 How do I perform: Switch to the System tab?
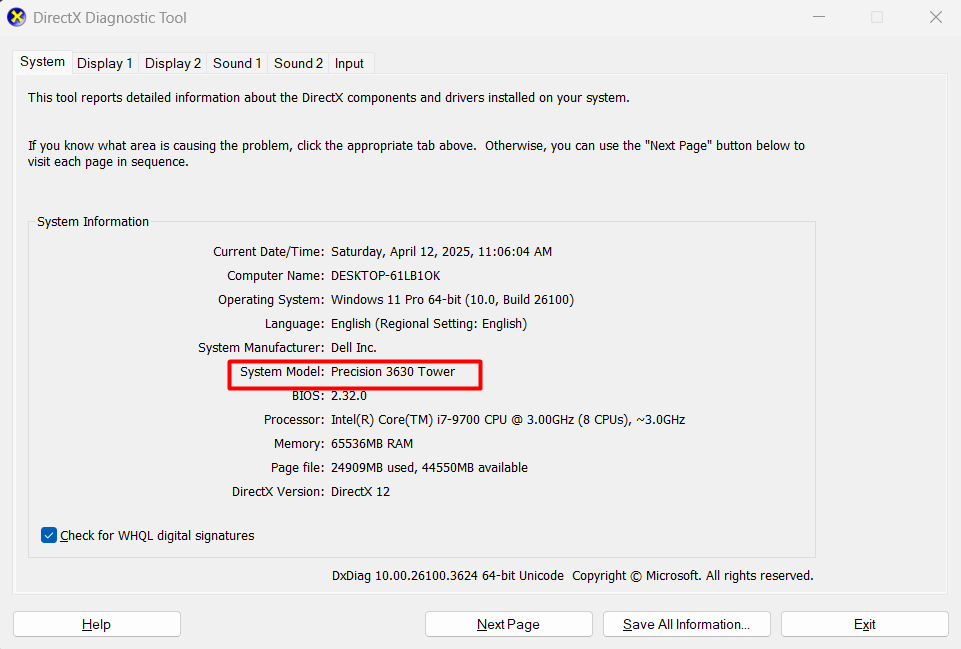pos(42,62)
